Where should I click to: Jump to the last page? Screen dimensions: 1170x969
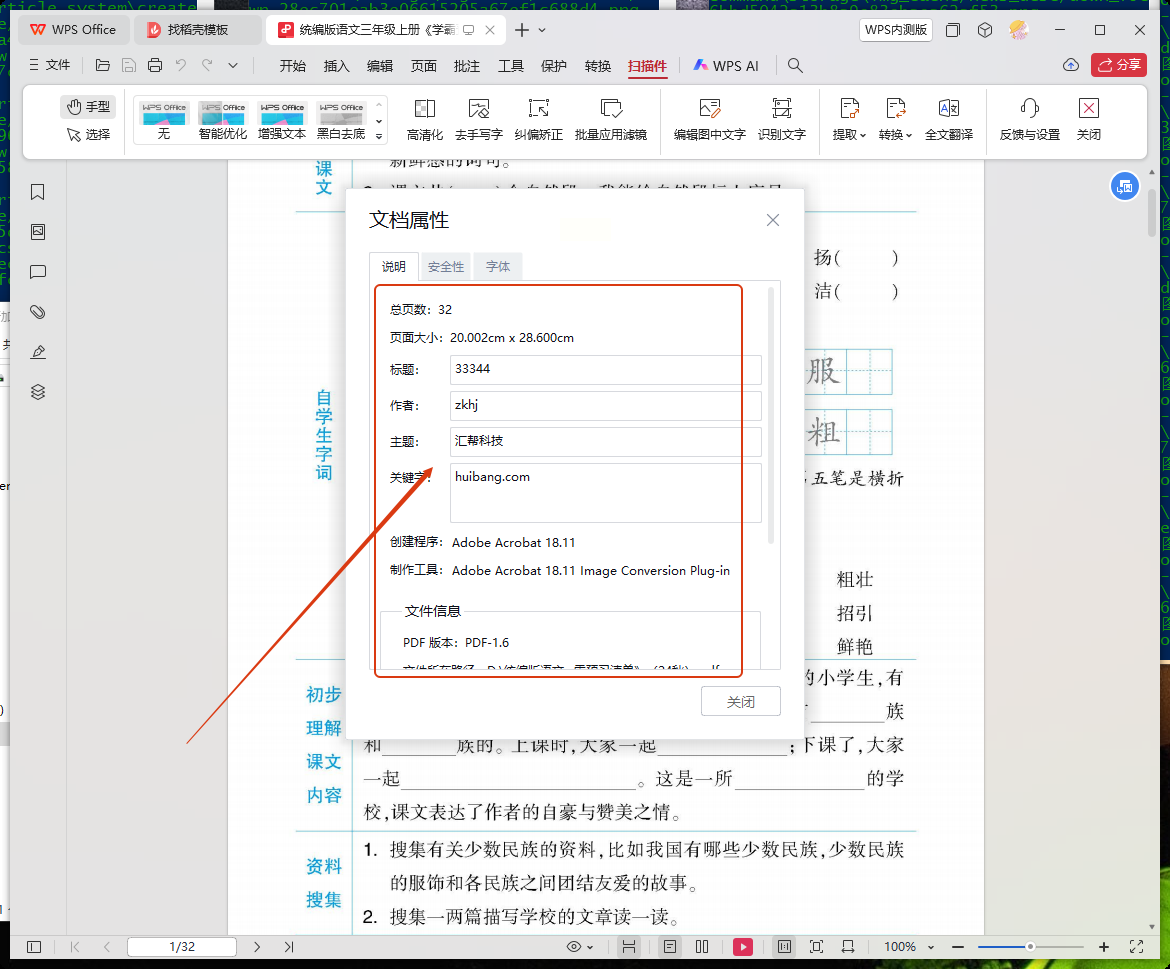(x=289, y=947)
